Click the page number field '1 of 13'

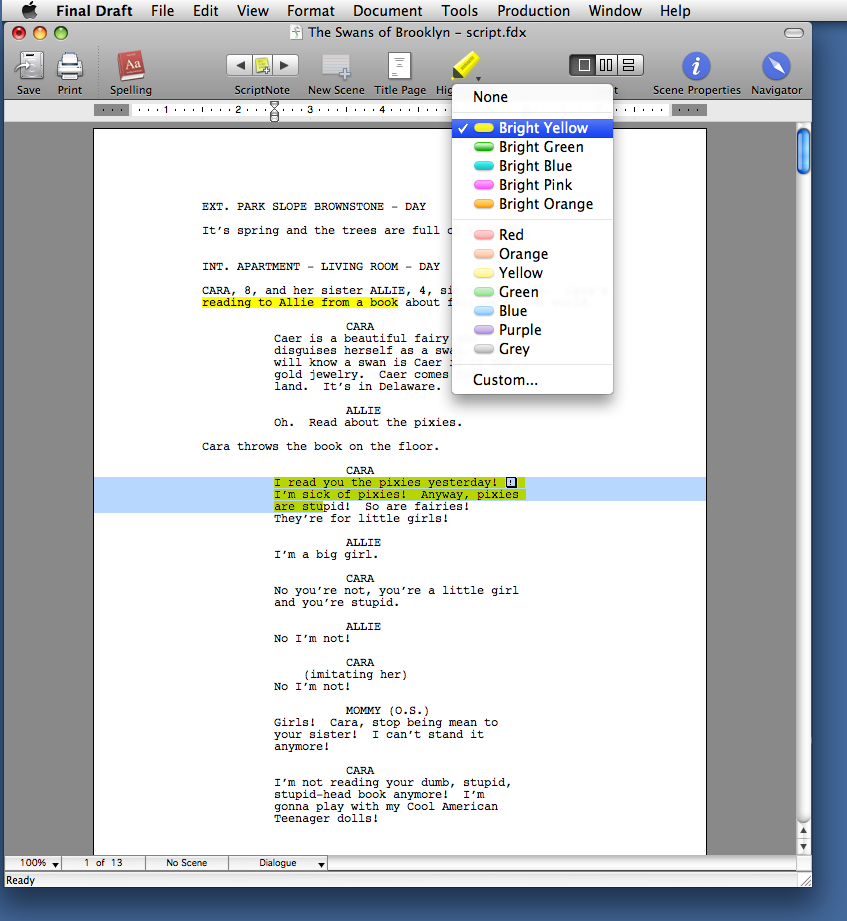[103, 863]
